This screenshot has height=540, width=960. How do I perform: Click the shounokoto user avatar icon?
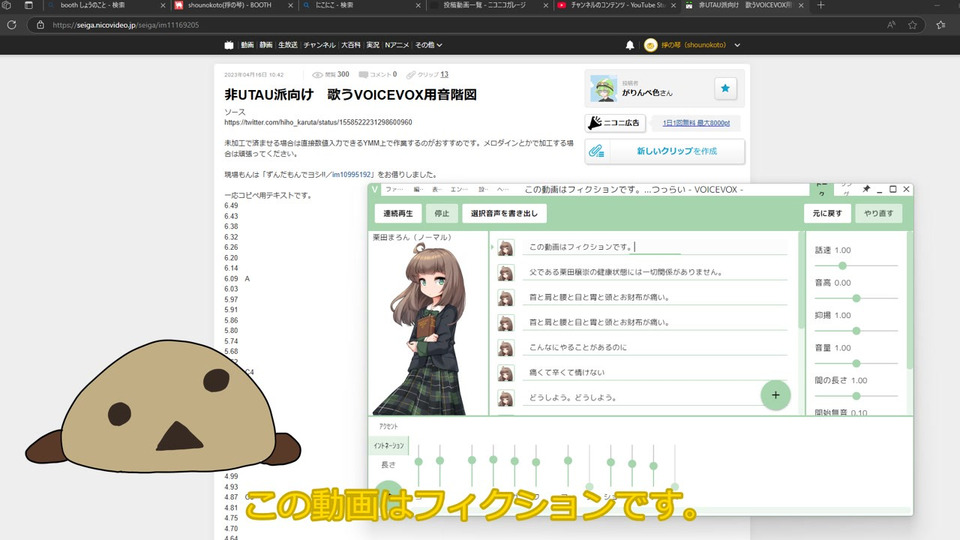pyautogui.click(x=650, y=45)
